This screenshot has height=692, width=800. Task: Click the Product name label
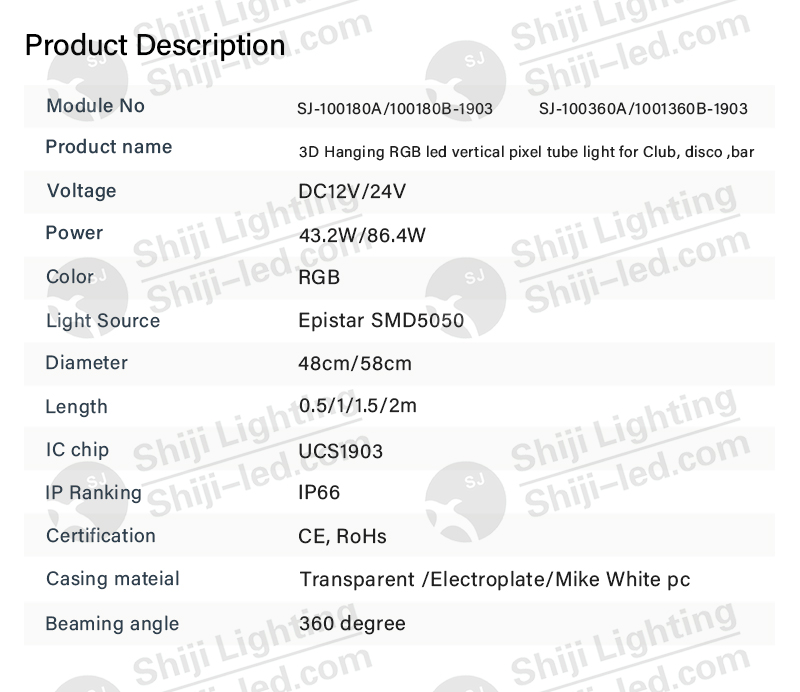tap(109, 147)
